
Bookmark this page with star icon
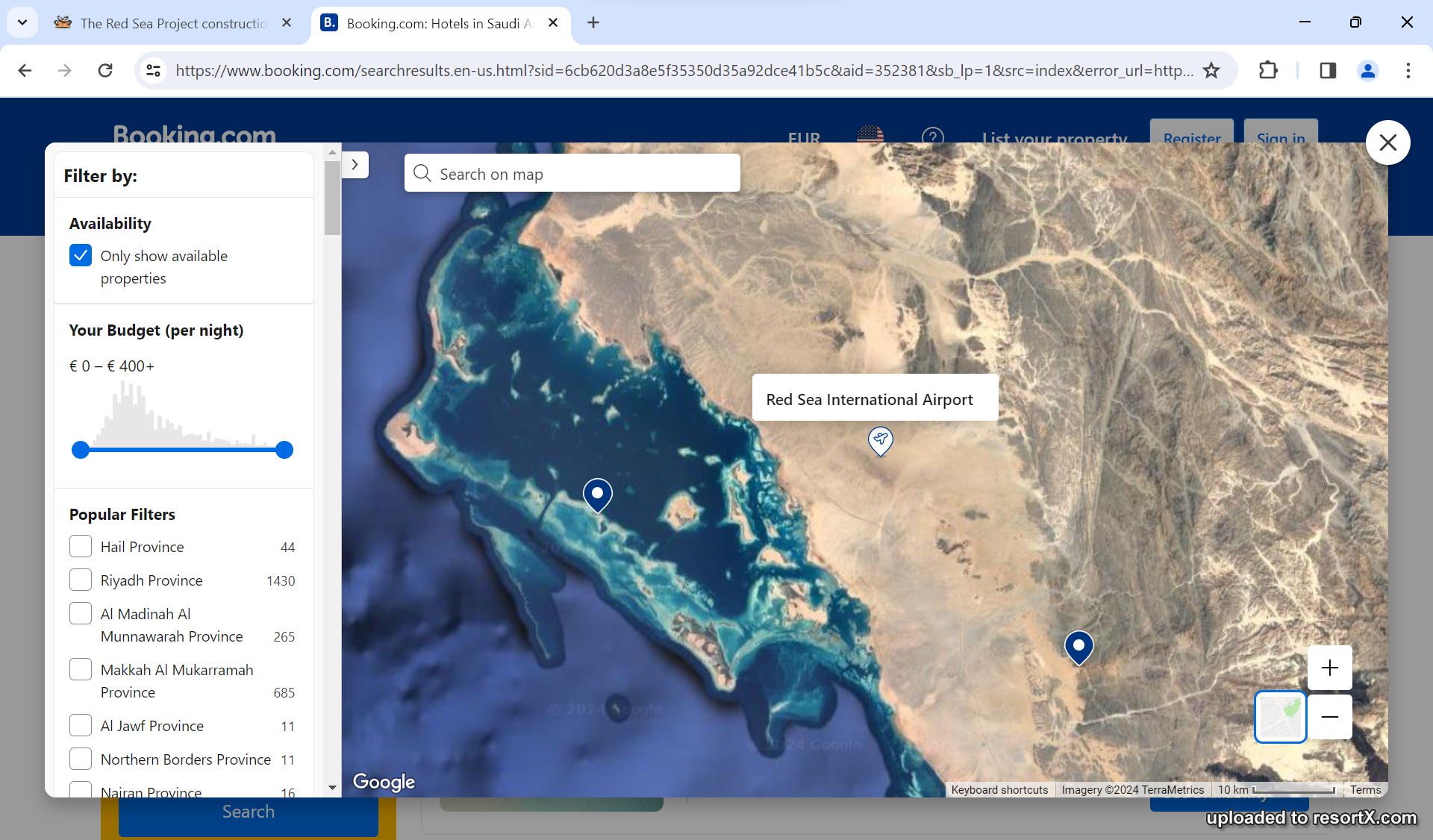(1211, 70)
